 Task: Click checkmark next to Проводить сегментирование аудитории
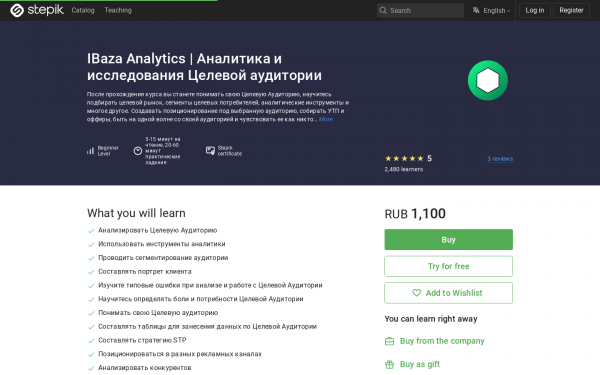click(91, 258)
